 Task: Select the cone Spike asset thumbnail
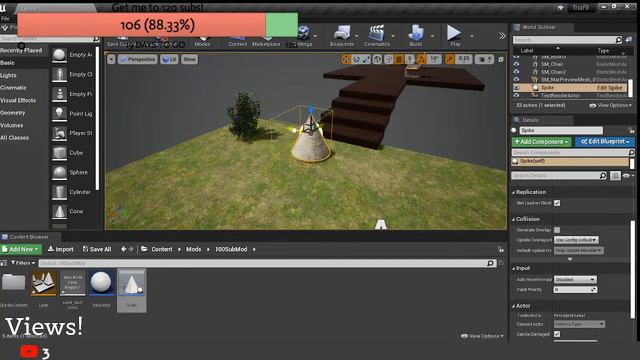point(131,283)
